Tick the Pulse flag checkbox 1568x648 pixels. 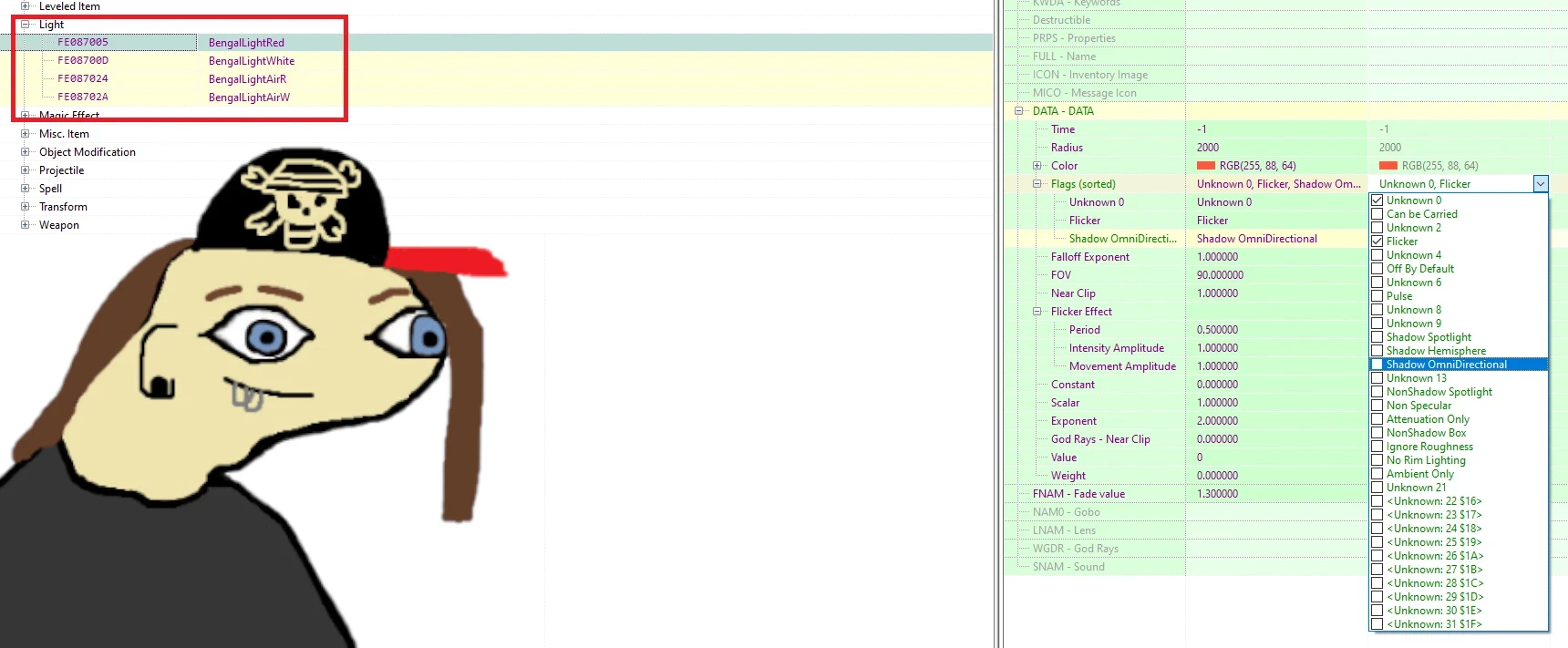[x=1377, y=296]
